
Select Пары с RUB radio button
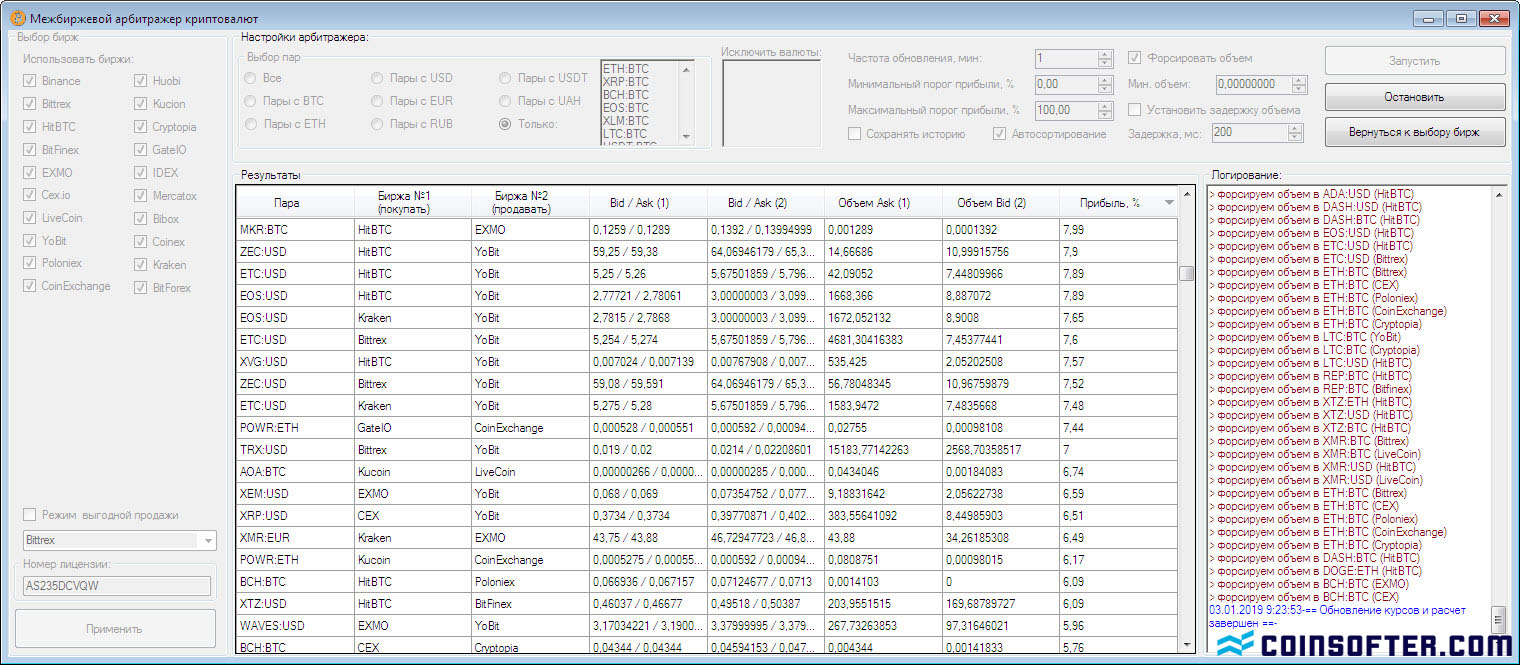[x=377, y=124]
